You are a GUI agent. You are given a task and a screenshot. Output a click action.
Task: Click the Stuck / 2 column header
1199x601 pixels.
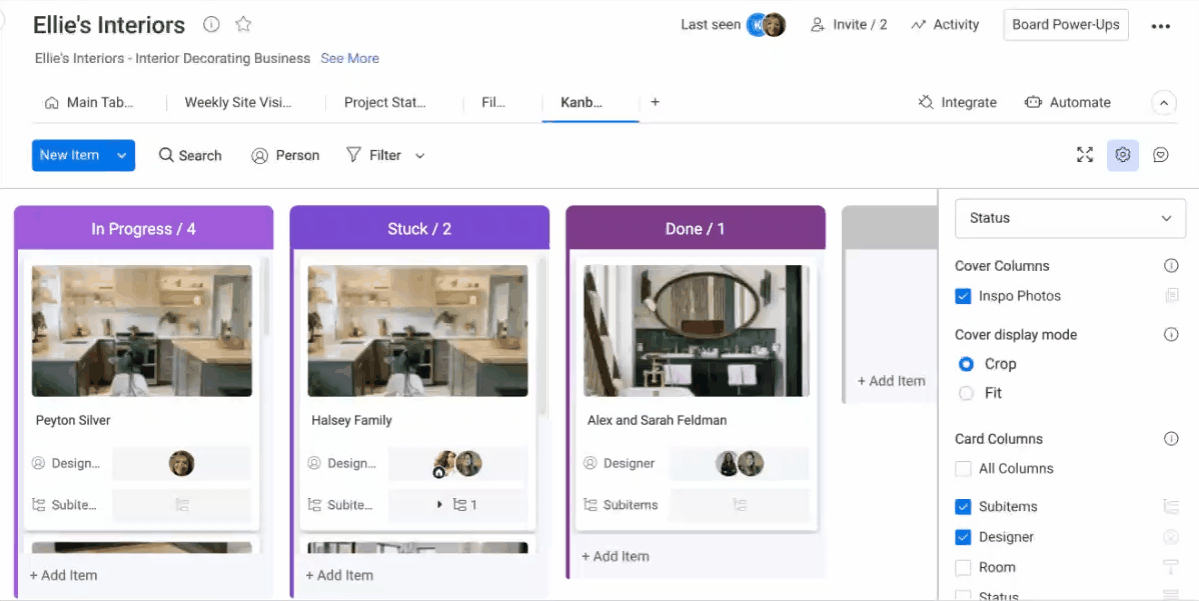pos(419,229)
